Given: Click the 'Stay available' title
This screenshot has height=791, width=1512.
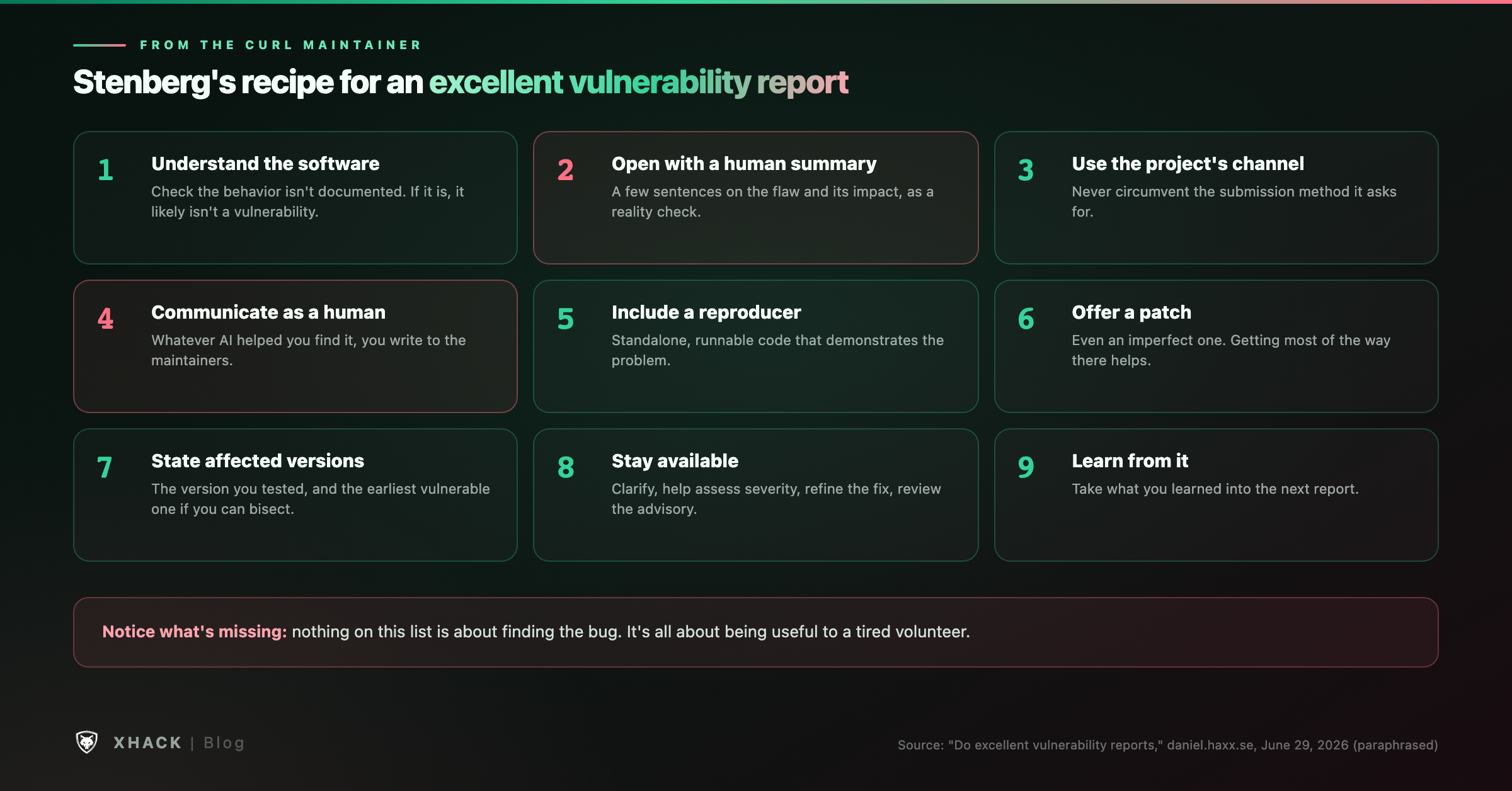Looking at the screenshot, I should coord(675,461).
